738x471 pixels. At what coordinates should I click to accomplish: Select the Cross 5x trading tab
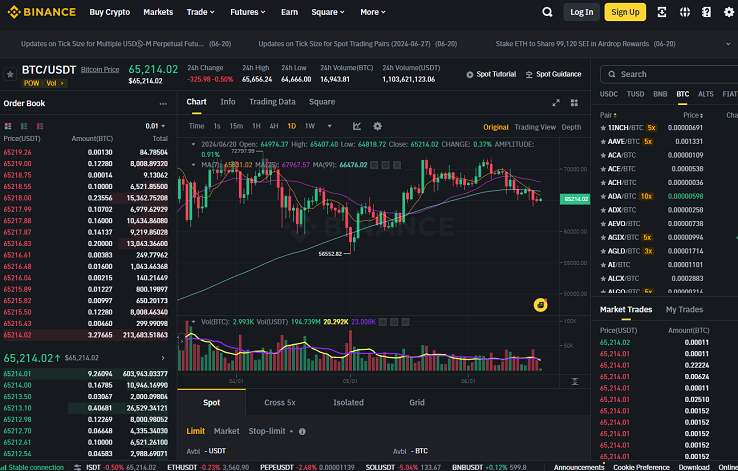click(x=280, y=402)
